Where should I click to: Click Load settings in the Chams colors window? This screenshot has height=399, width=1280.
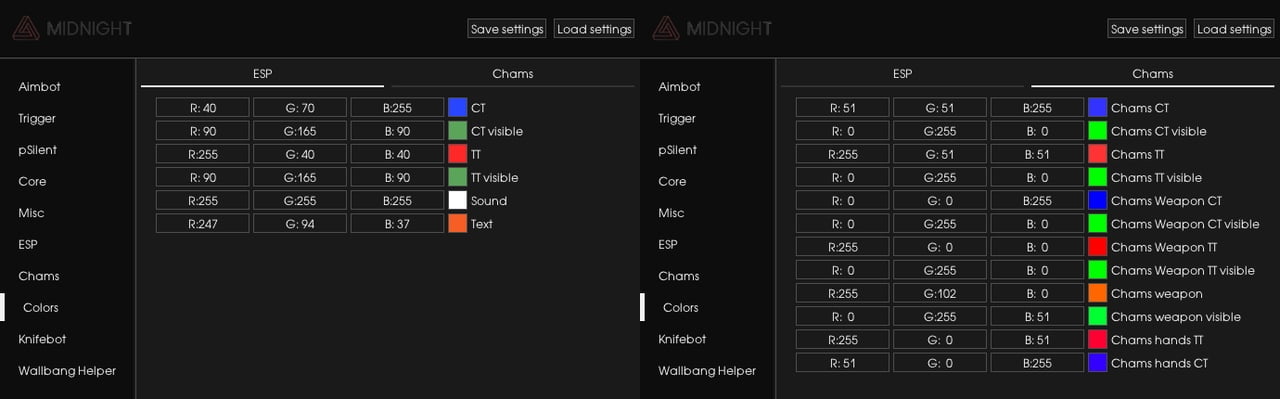(x=1234, y=29)
